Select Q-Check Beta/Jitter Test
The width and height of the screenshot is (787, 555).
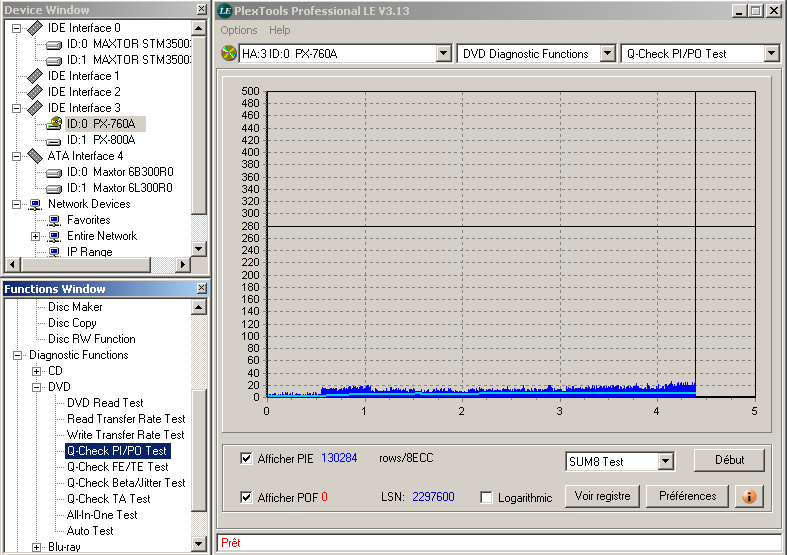pyautogui.click(x=126, y=483)
